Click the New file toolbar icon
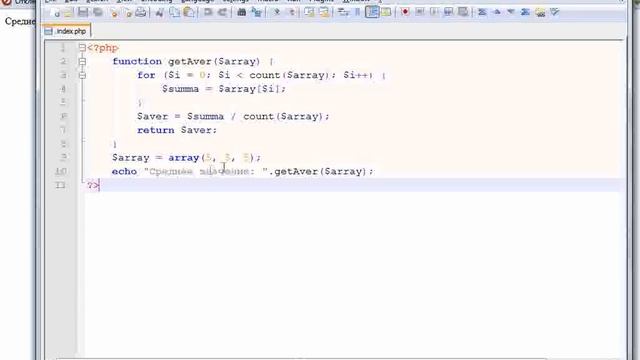Viewport: 640px width, 360px height. point(55,12)
